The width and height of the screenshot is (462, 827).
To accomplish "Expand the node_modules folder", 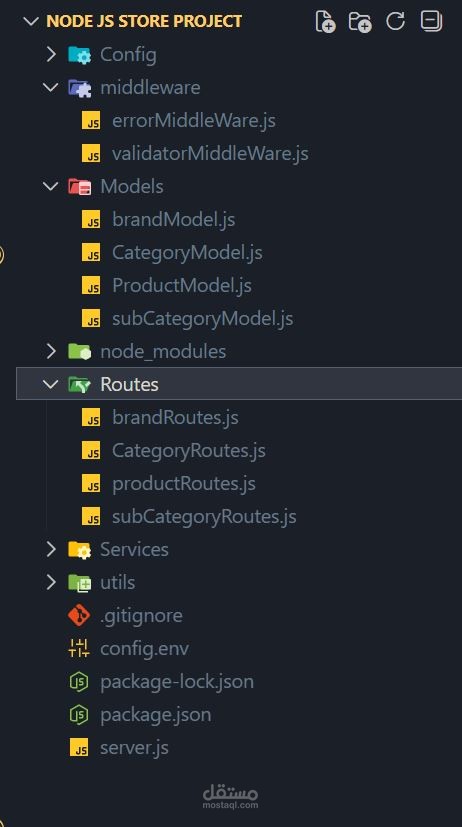I will [x=51, y=351].
